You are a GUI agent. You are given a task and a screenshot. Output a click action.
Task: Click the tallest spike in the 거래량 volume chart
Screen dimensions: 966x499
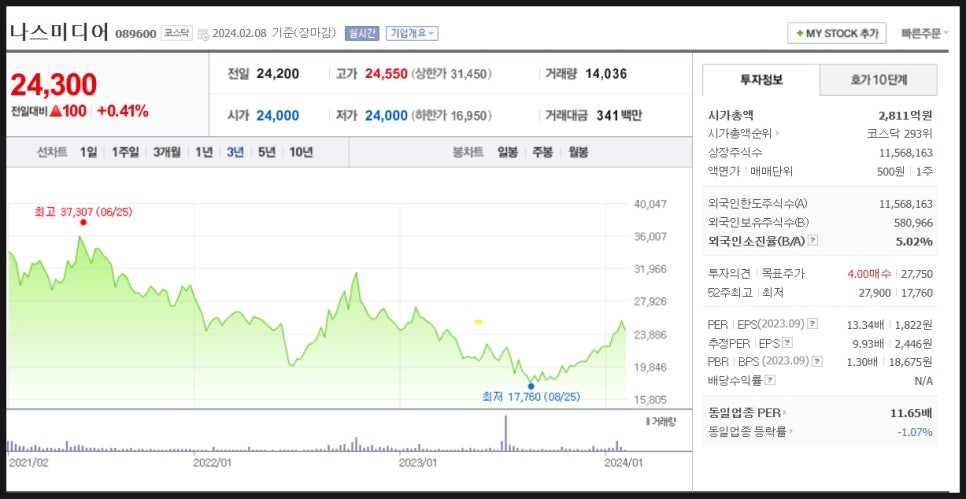coord(506,434)
